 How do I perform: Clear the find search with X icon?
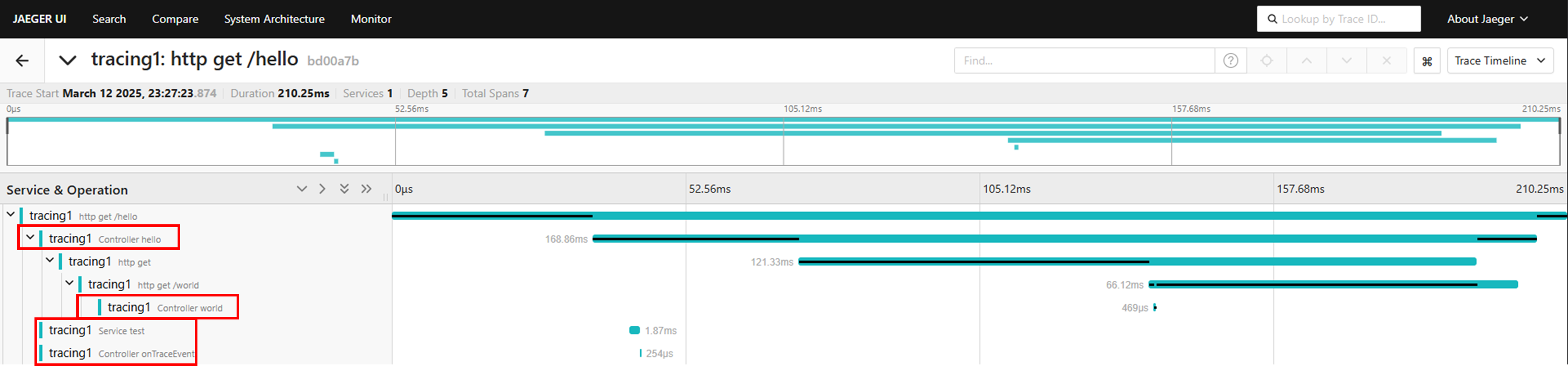point(1386,60)
